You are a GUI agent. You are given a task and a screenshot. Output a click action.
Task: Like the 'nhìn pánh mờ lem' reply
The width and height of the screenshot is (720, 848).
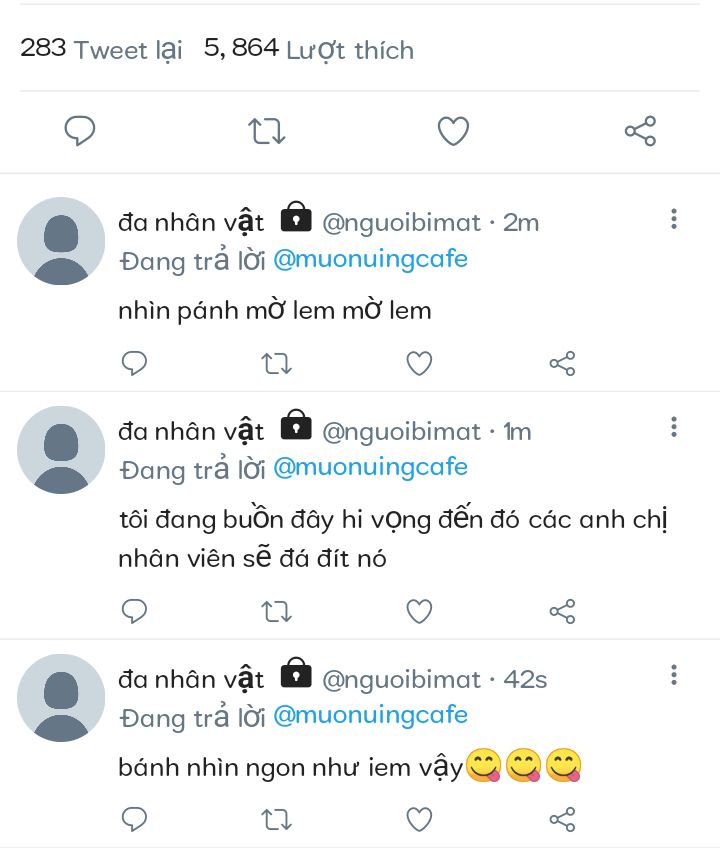click(419, 364)
